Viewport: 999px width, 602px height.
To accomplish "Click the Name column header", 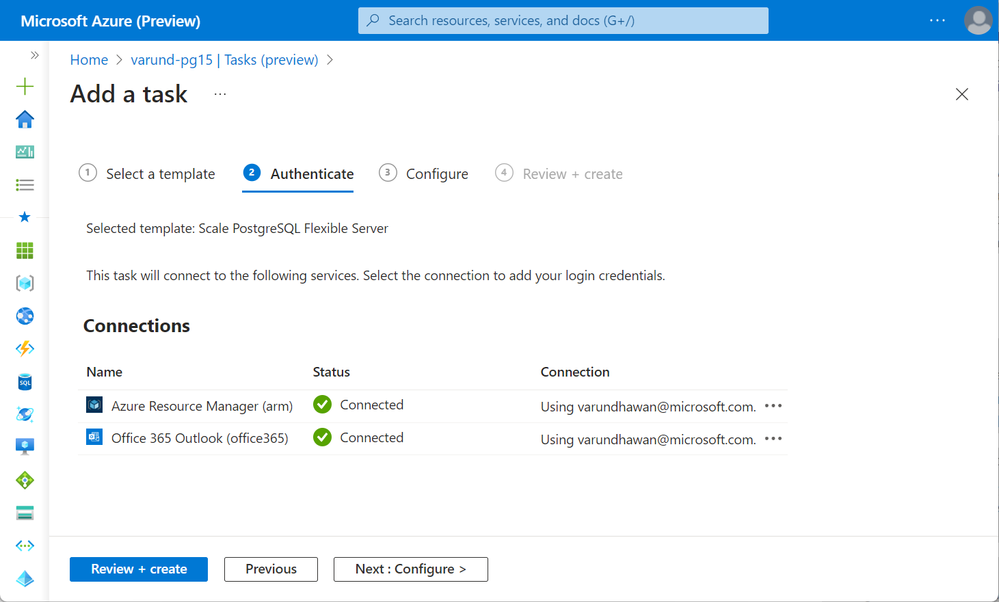I will click(x=104, y=372).
